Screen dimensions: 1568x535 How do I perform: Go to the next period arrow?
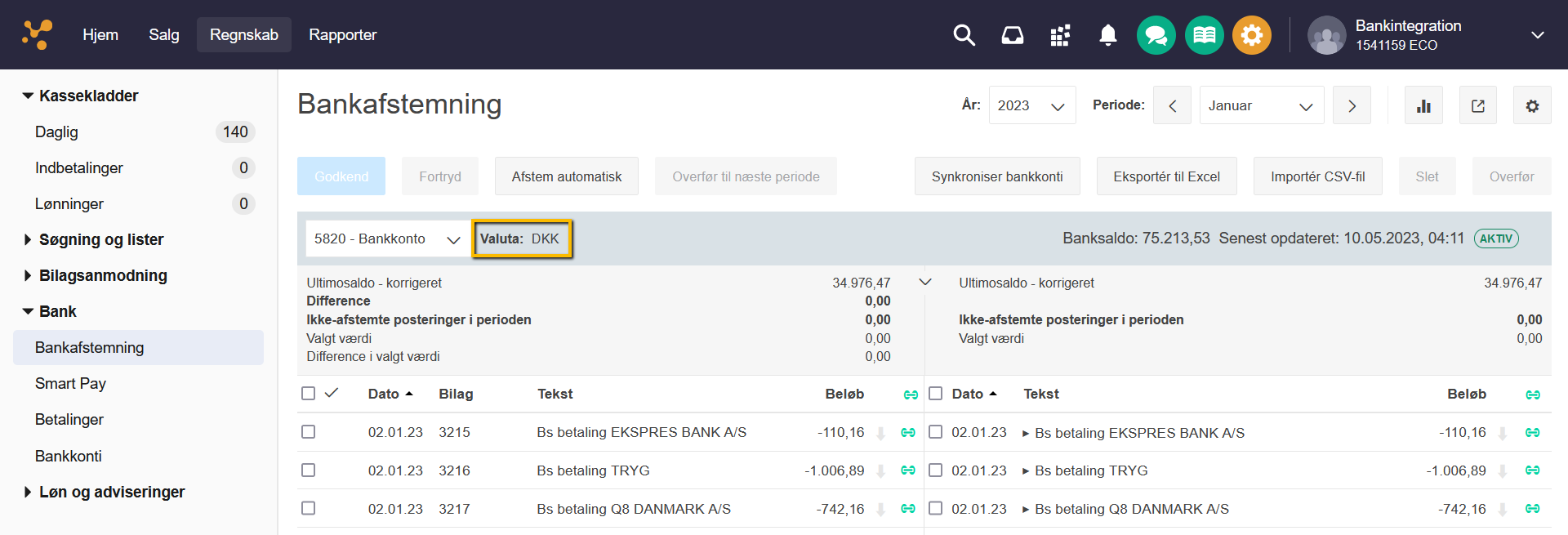tap(1352, 105)
